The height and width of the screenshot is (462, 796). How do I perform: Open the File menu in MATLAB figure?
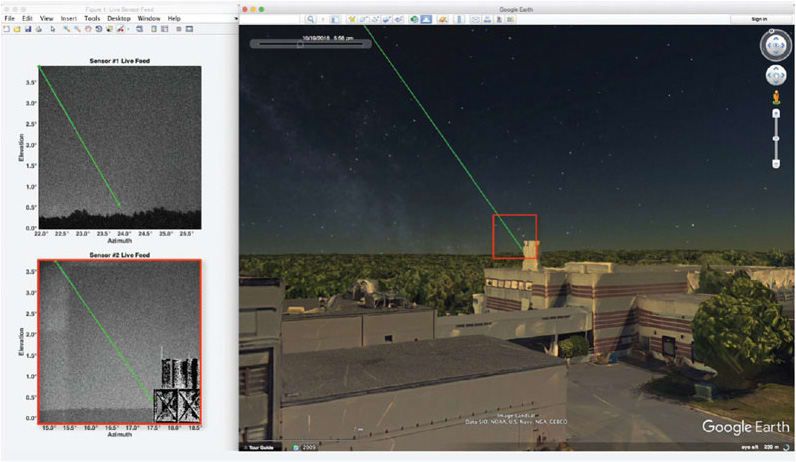9,18
